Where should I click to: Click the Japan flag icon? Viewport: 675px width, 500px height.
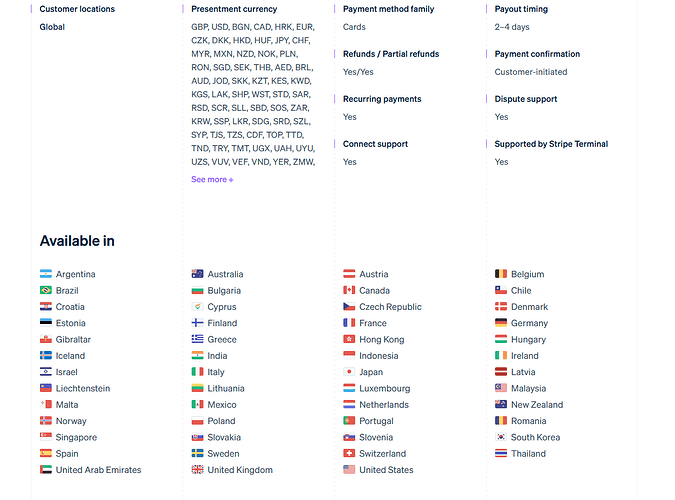coord(349,372)
